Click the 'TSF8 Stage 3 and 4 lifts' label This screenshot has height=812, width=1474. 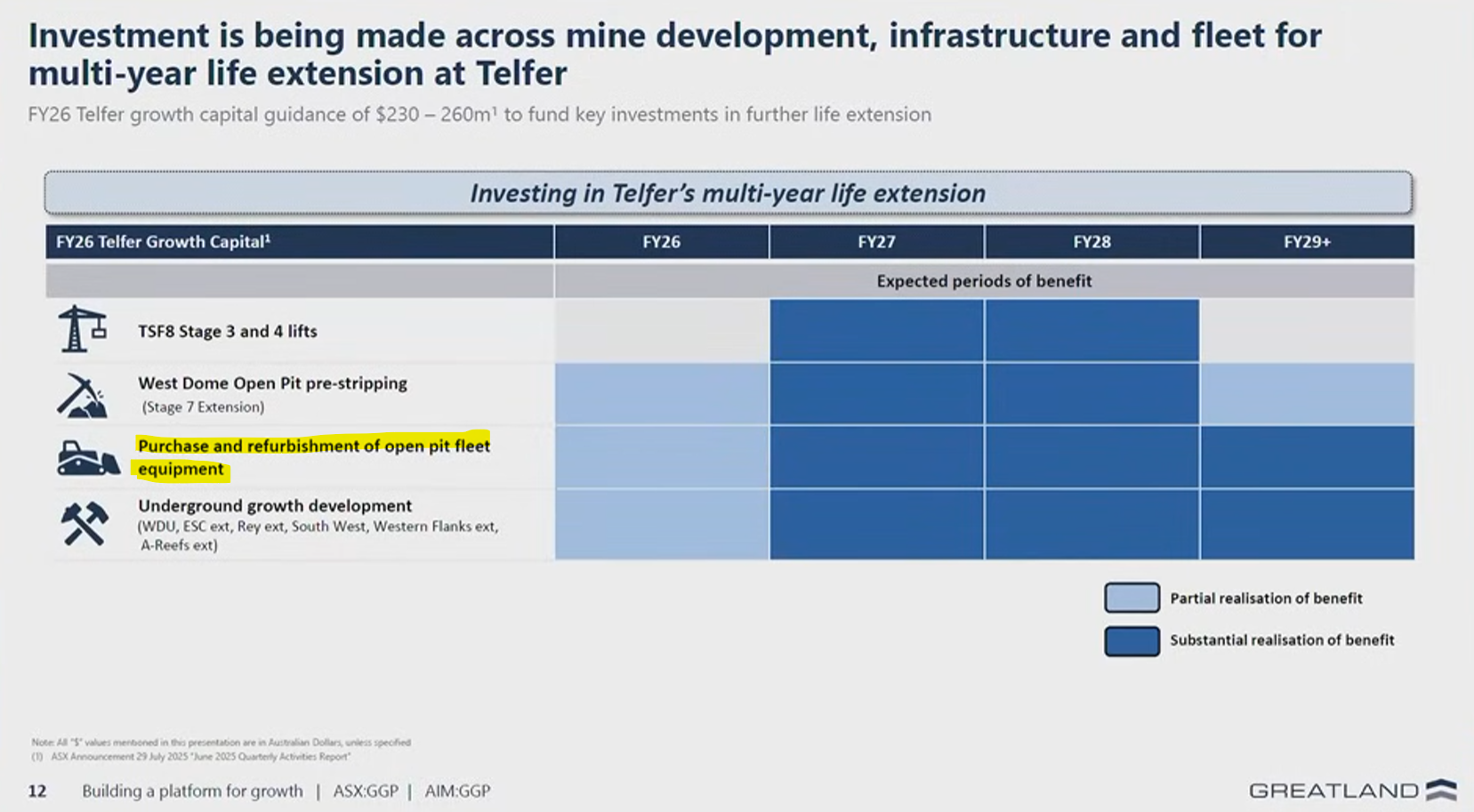(227, 331)
